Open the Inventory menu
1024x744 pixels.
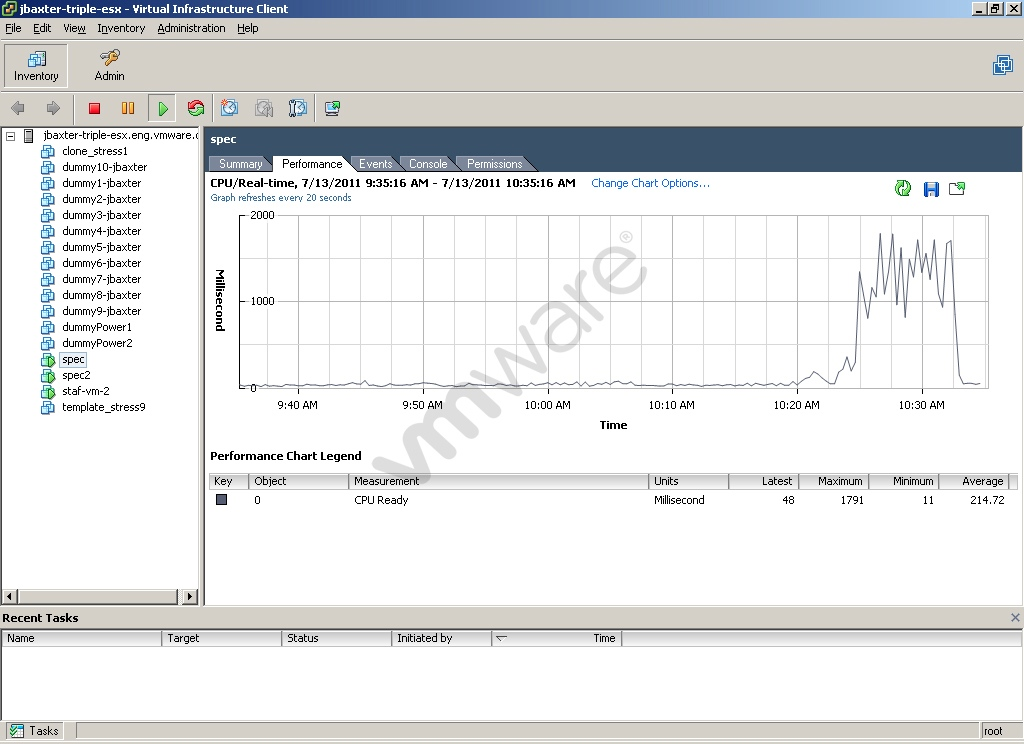[121, 28]
